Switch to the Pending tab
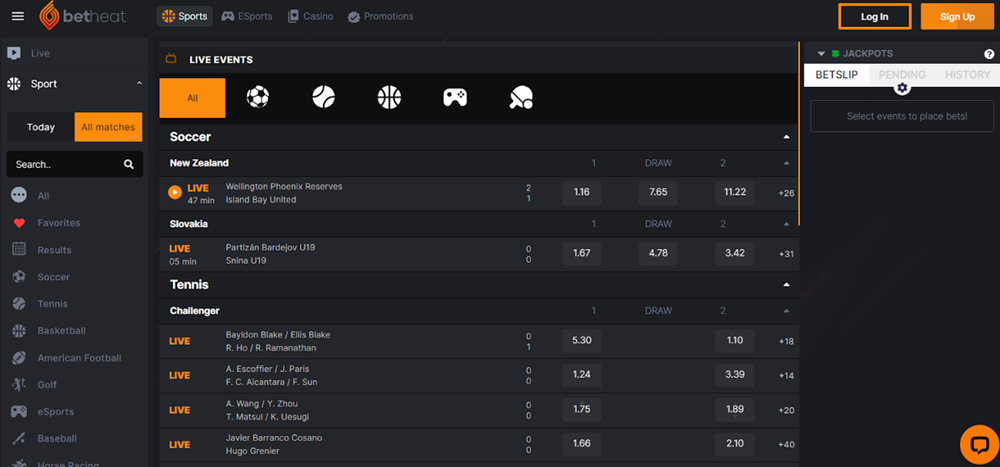 click(x=901, y=75)
